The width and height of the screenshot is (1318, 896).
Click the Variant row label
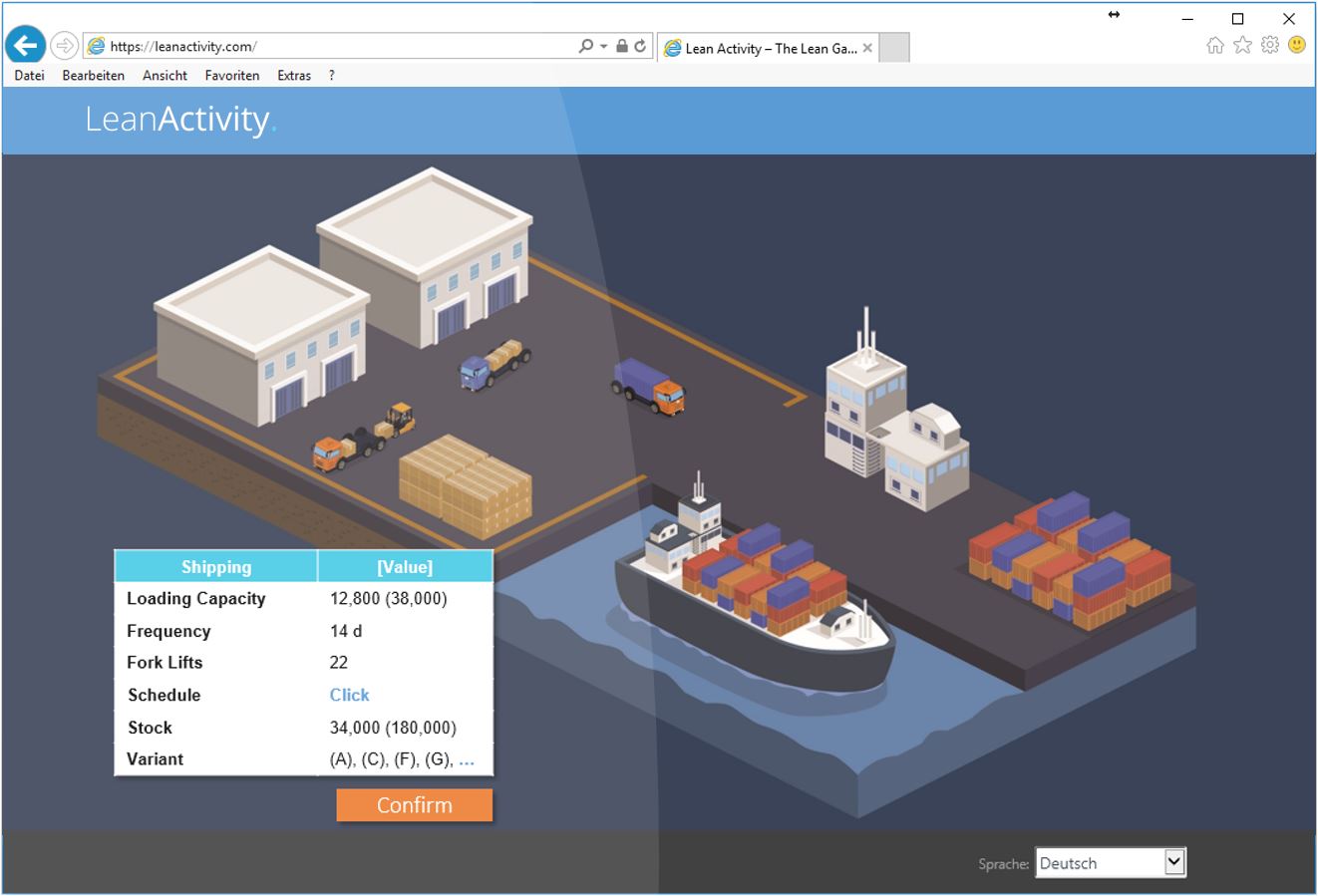(x=155, y=759)
